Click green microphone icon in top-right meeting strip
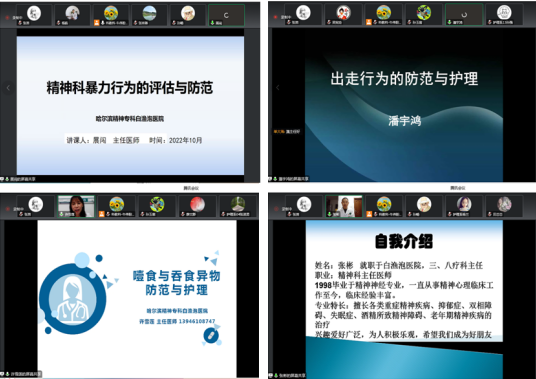This screenshot has height=379, width=536. tap(449, 22)
